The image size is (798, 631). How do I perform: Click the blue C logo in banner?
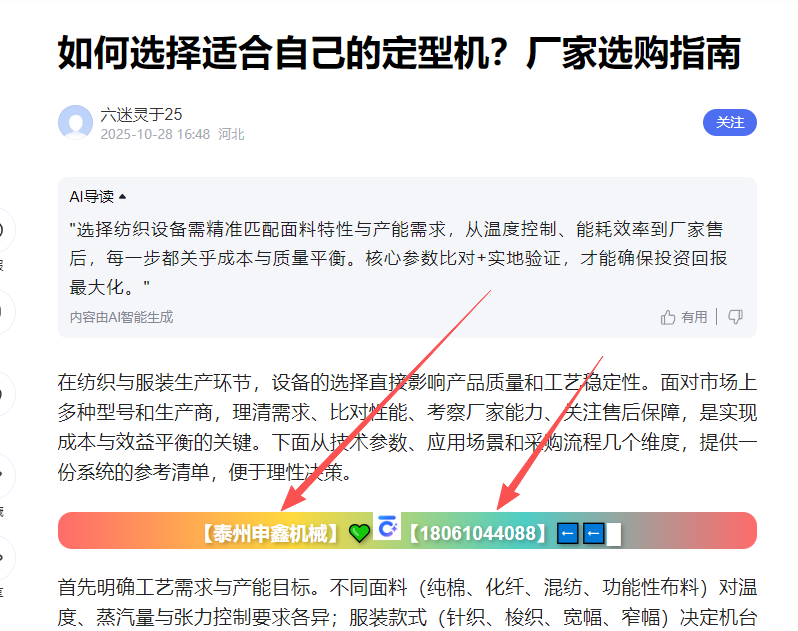387,526
